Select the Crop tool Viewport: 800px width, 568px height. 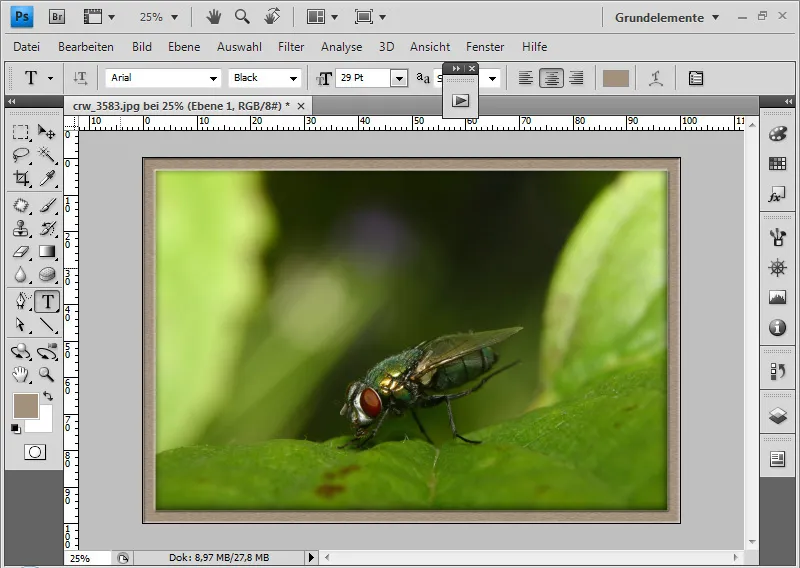(20, 178)
